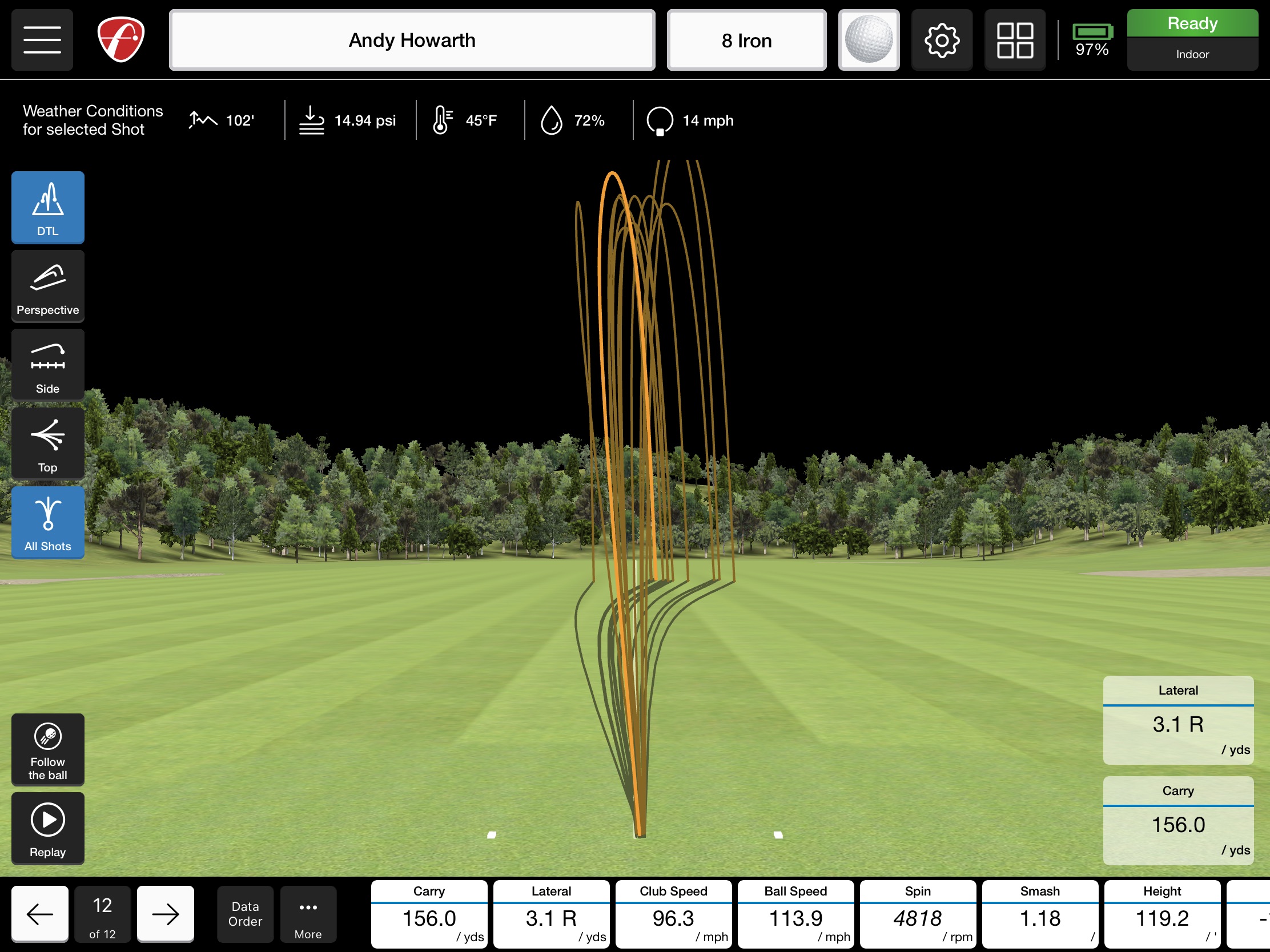Toggle wind speed display of 14 mph
The image size is (1270, 952).
tap(689, 120)
